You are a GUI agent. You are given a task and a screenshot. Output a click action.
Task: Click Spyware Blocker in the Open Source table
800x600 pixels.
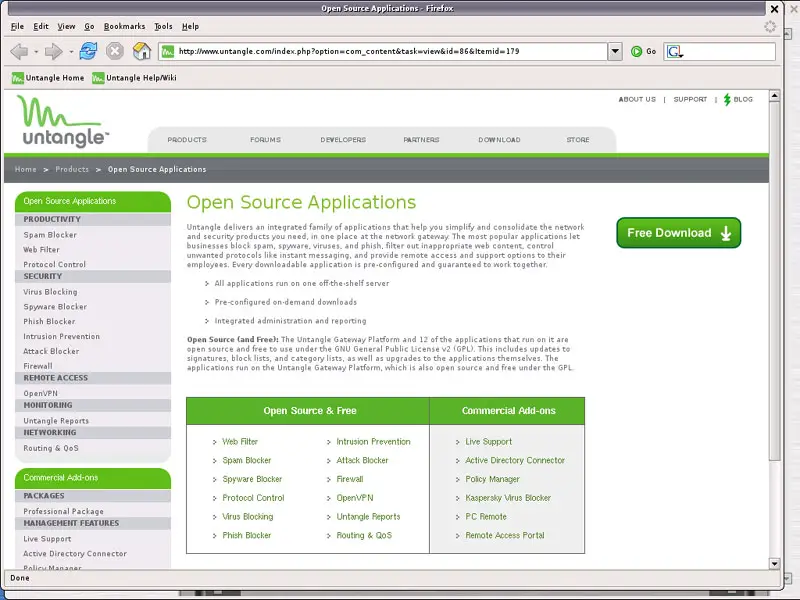[x=252, y=479]
